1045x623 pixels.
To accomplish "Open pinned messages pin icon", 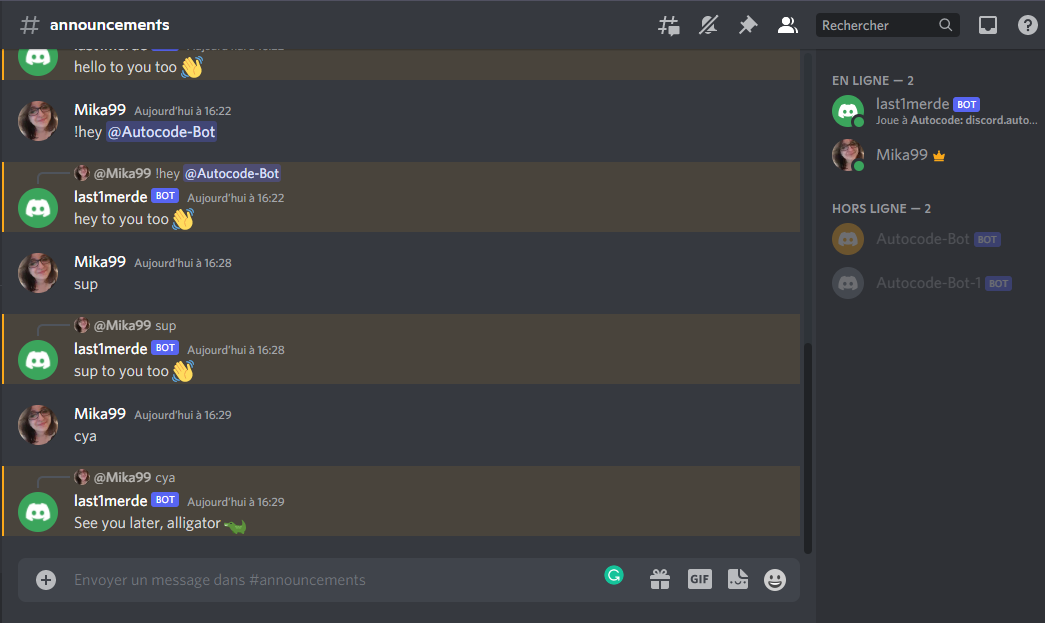I will (x=748, y=25).
